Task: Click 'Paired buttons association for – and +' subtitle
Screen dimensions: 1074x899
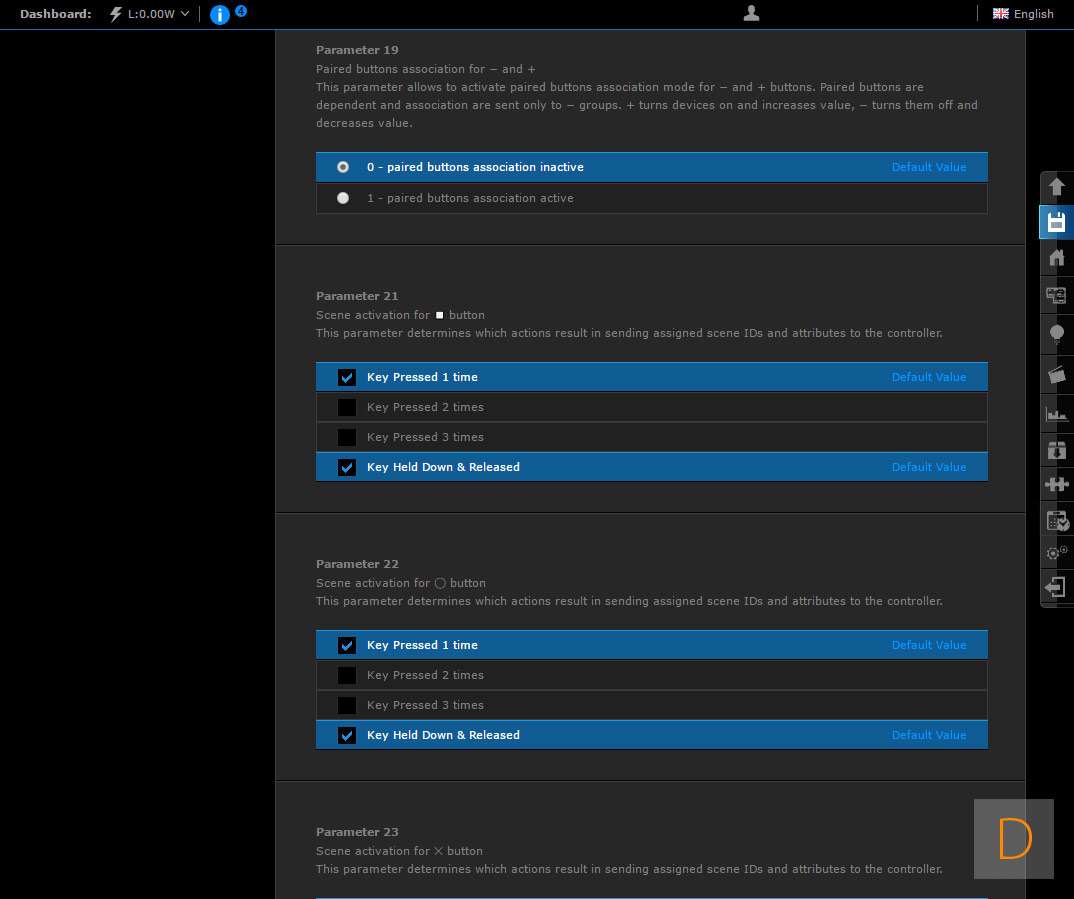Action: click(x=425, y=69)
